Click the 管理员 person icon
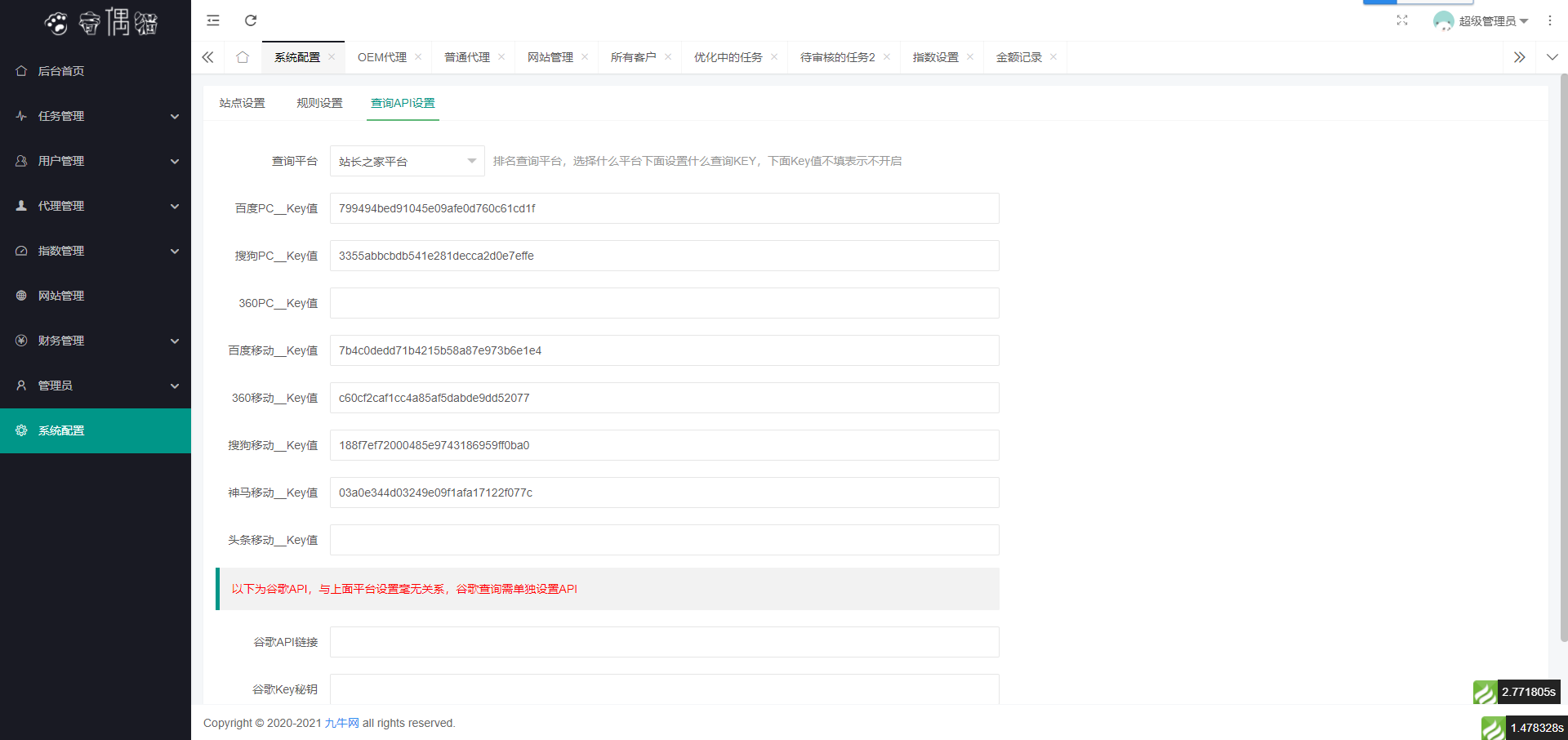The height and width of the screenshot is (740, 1568). pos(21,386)
